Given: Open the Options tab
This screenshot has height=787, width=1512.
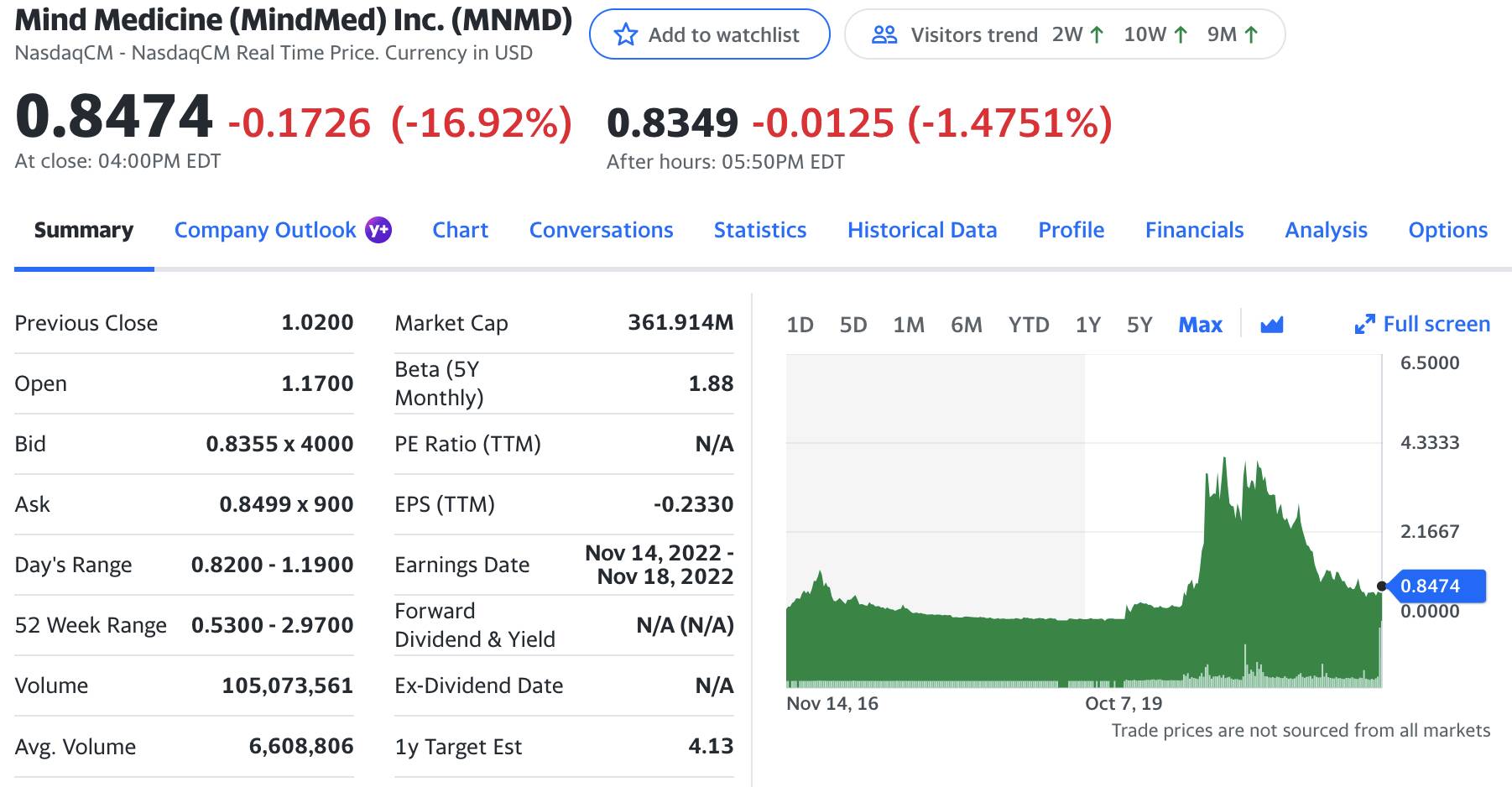Looking at the screenshot, I should (x=1448, y=230).
